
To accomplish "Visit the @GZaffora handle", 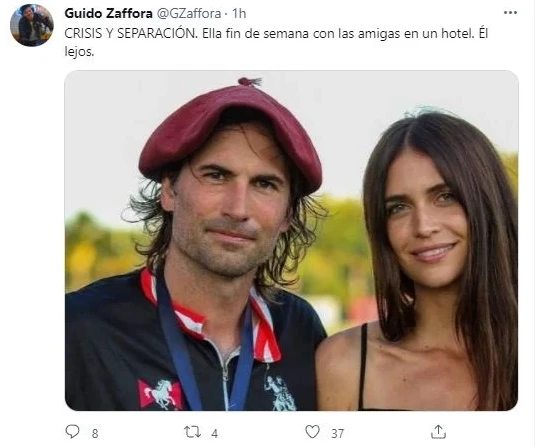I will [189, 13].
